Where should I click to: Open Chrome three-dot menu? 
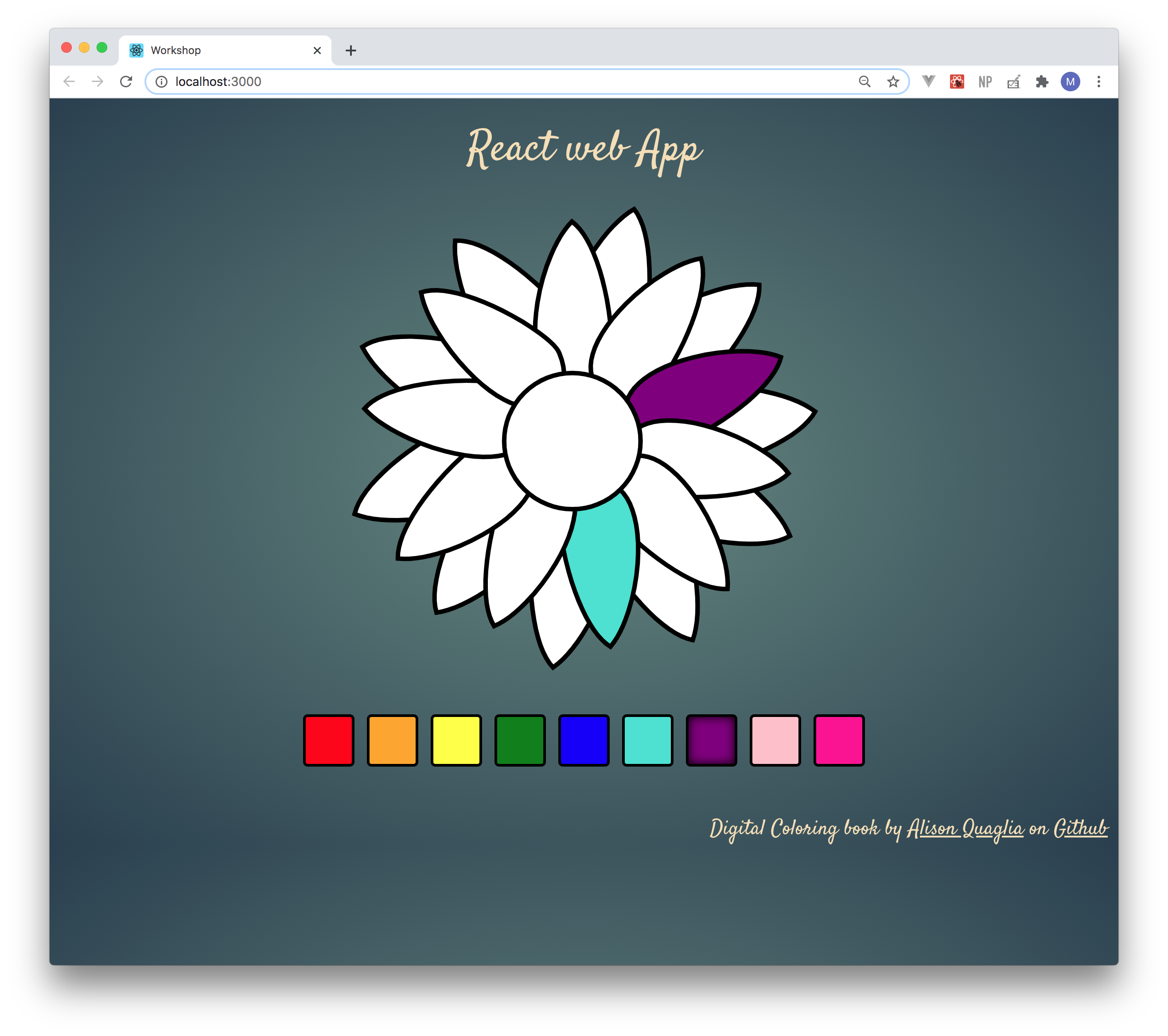[1098, 82]
